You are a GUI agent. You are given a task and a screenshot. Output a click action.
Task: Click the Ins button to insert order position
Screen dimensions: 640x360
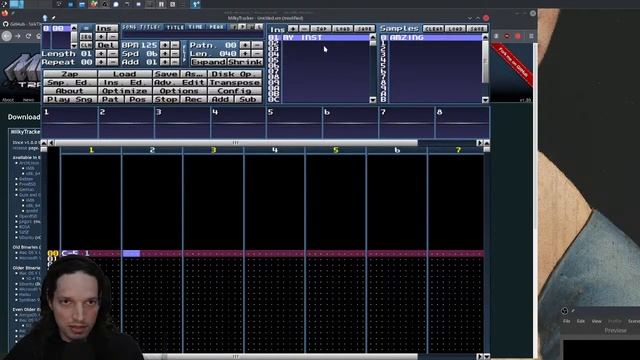106,28
